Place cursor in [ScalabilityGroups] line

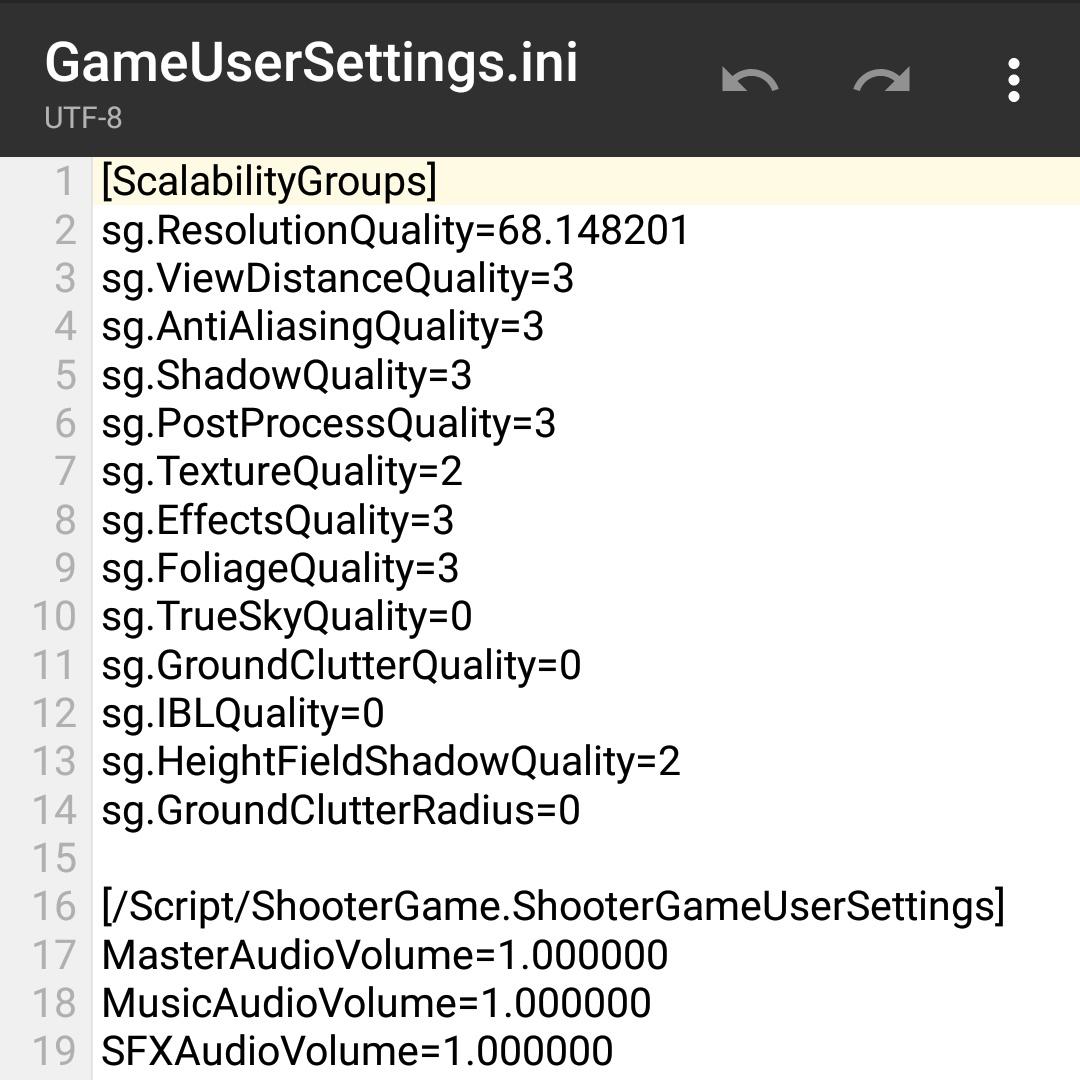[270, 182]
